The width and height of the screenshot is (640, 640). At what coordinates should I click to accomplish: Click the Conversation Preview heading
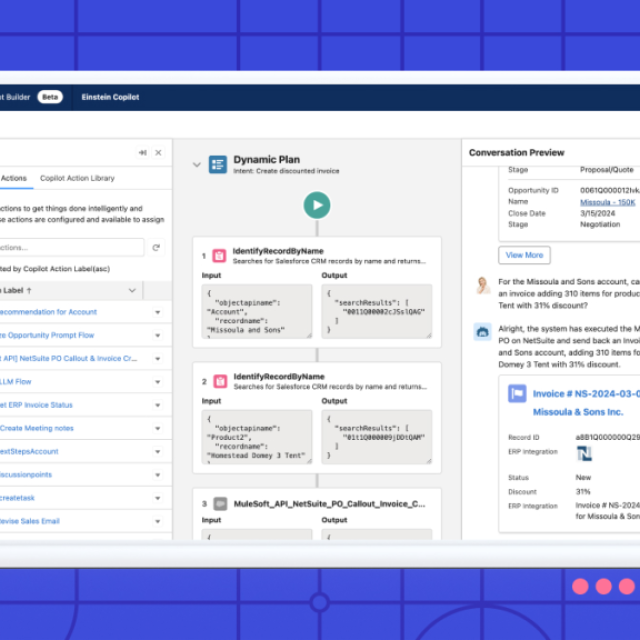point(516,153)
